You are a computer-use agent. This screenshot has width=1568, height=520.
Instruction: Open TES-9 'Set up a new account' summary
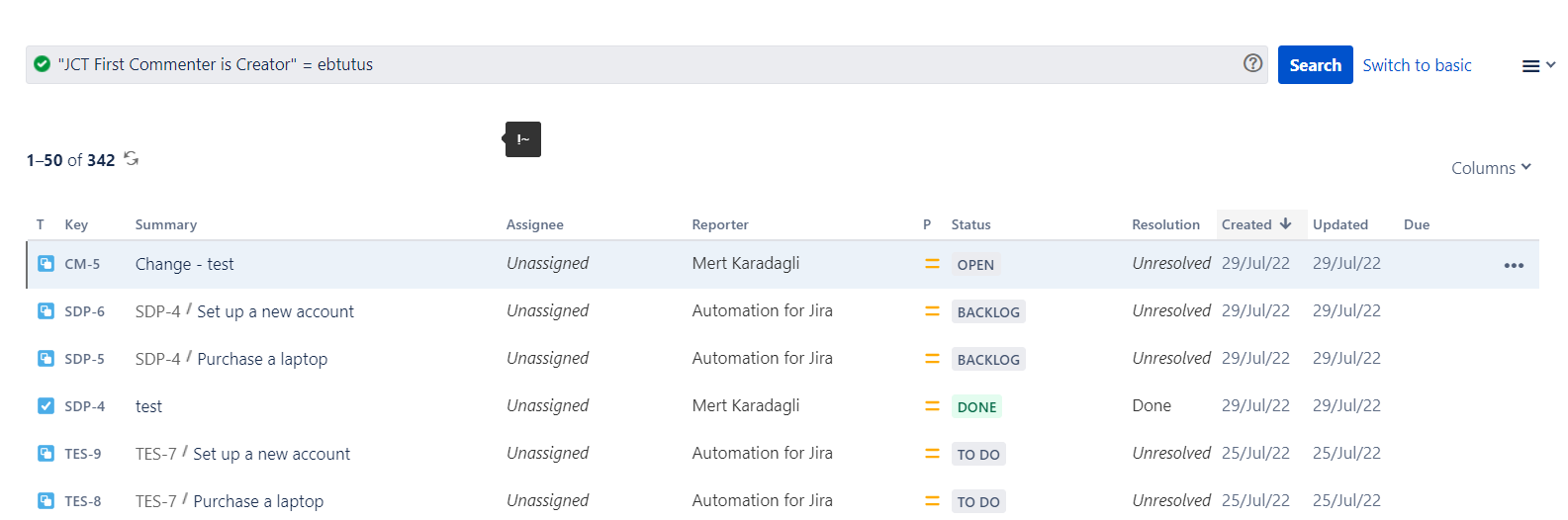pos(271,454)
